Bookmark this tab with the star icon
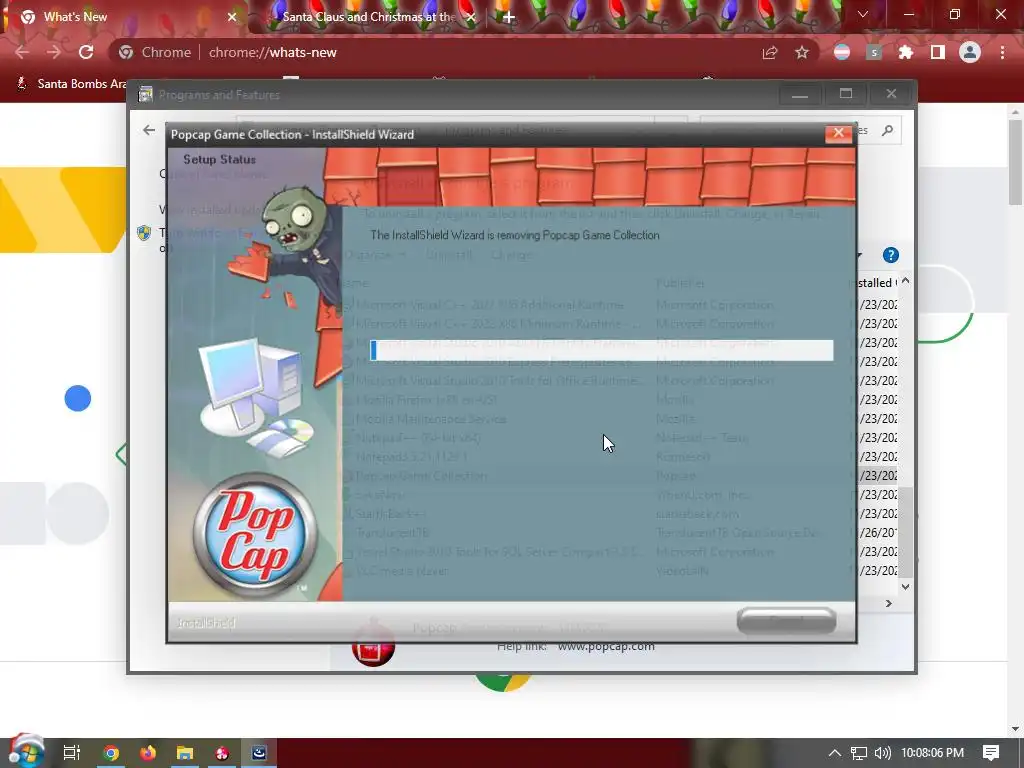The height and width of the screenshot is (768, 1024). point(802,52)
